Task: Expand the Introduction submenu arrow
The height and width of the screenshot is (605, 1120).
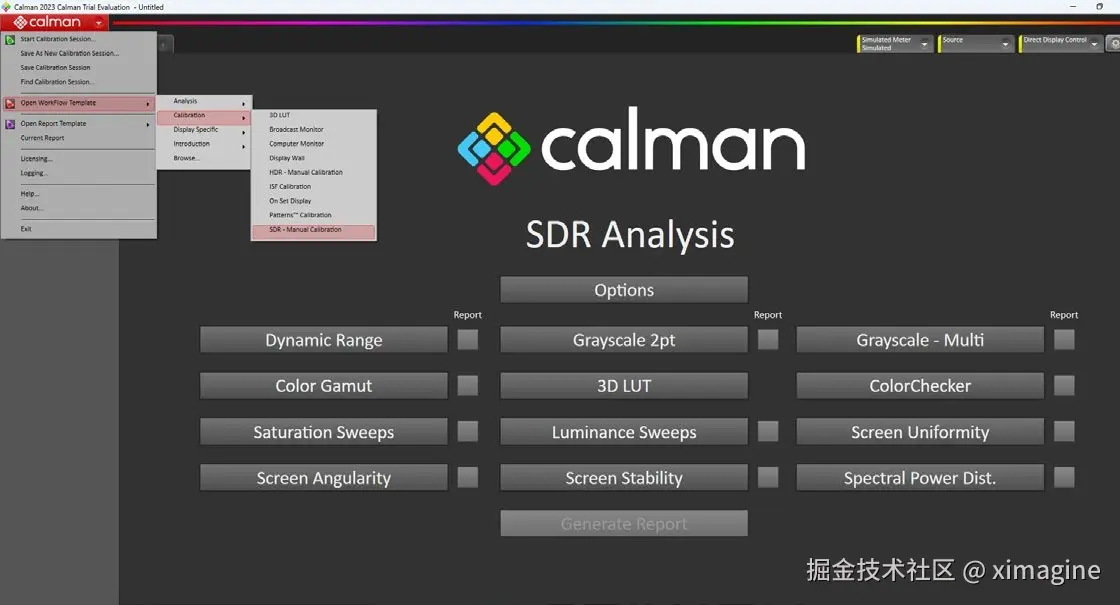Action: pyautogui.click(x=244, y=147)
